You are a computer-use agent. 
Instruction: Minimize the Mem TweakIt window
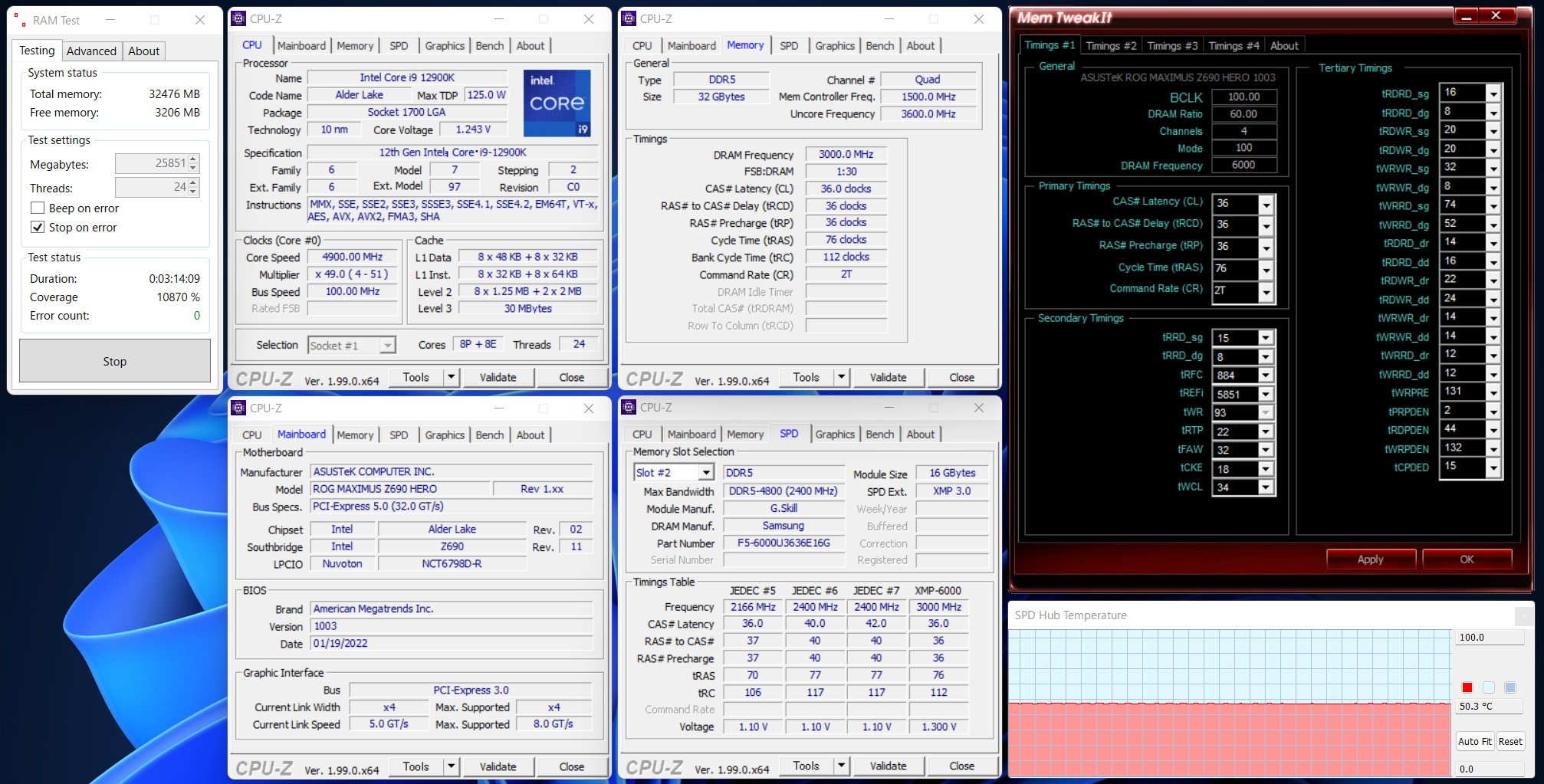(x=1465, y=16)
